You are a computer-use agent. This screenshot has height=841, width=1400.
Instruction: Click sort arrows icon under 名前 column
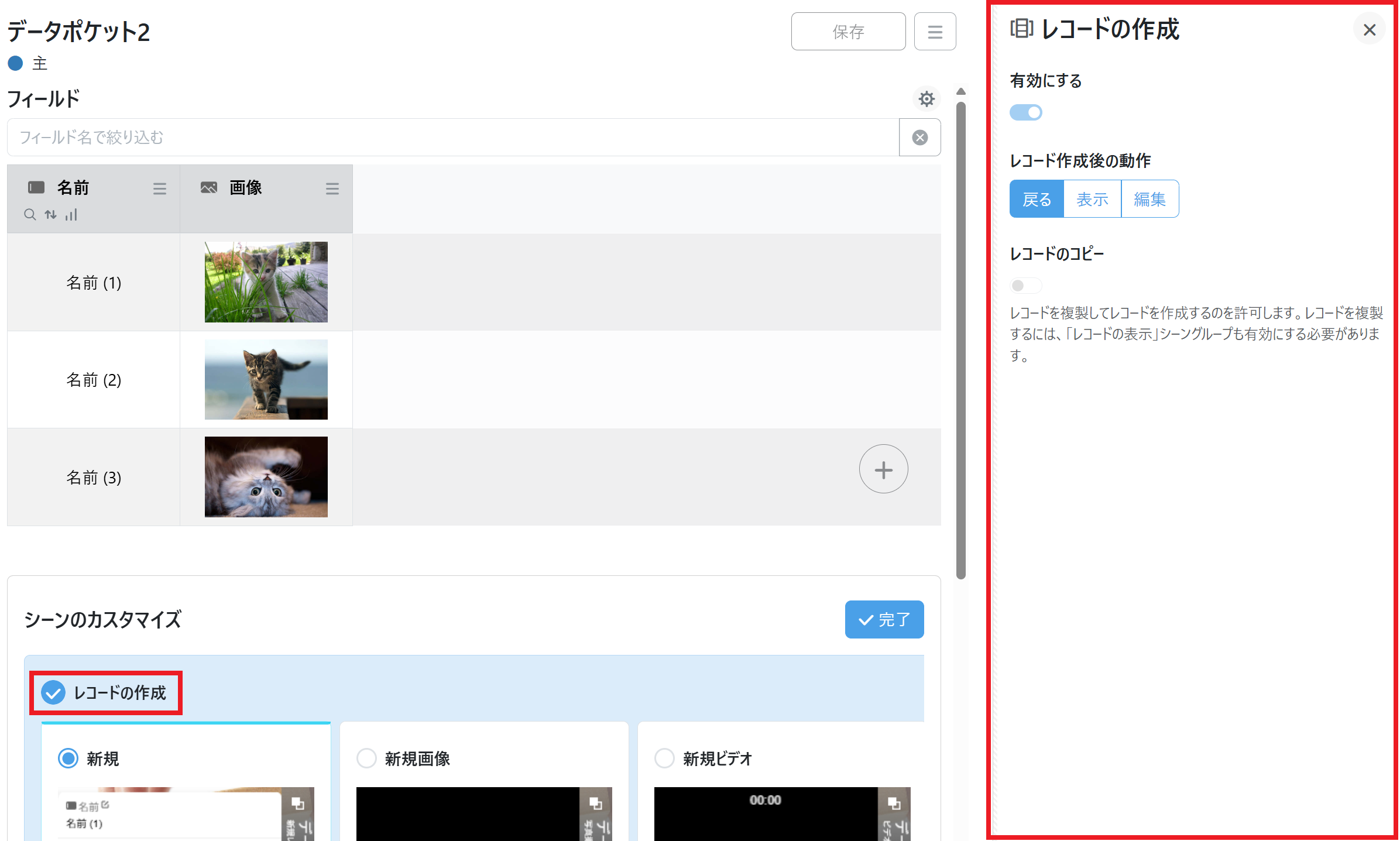51,215
